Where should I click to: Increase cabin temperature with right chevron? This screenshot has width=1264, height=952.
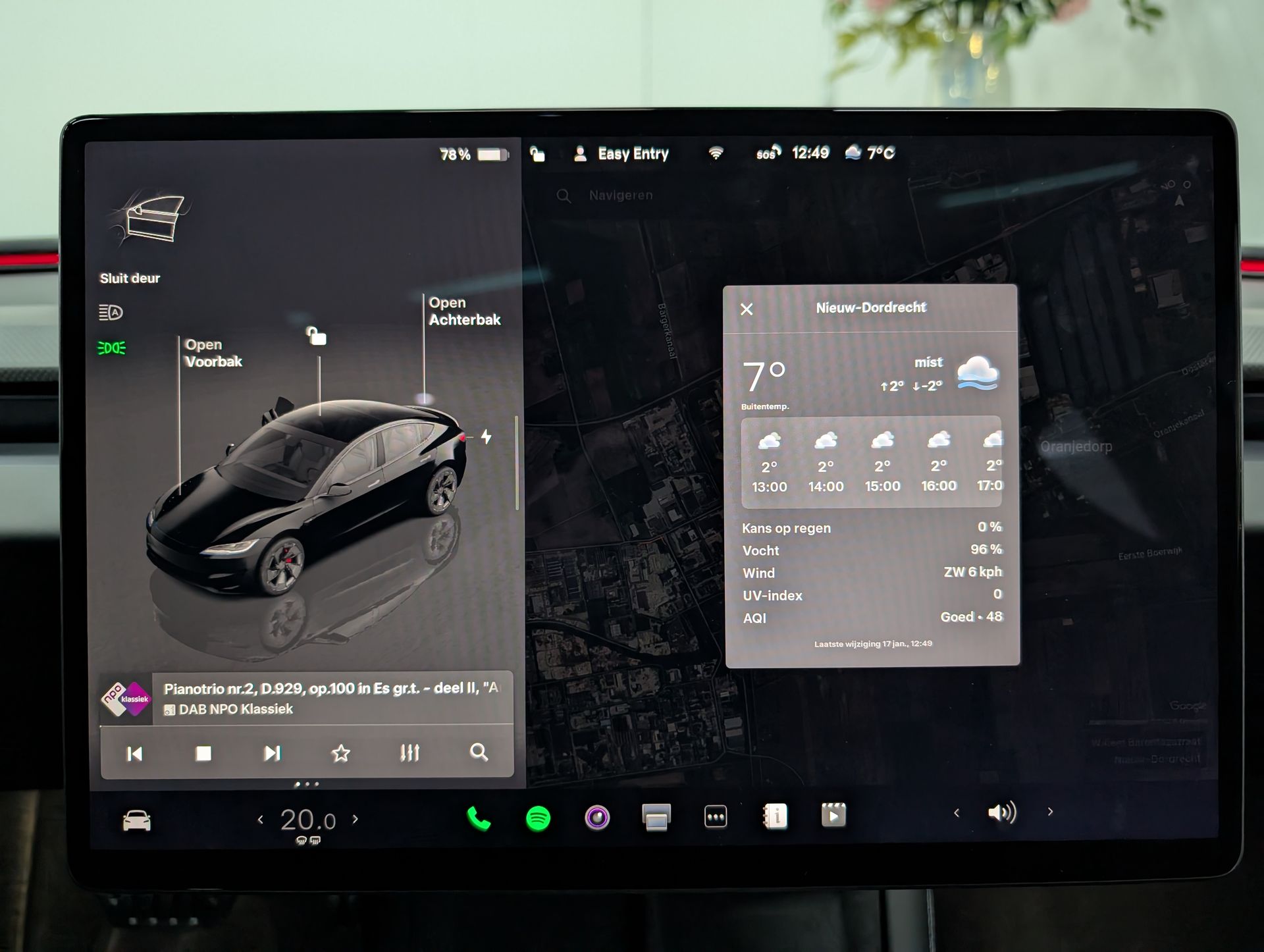click(355, 819)
